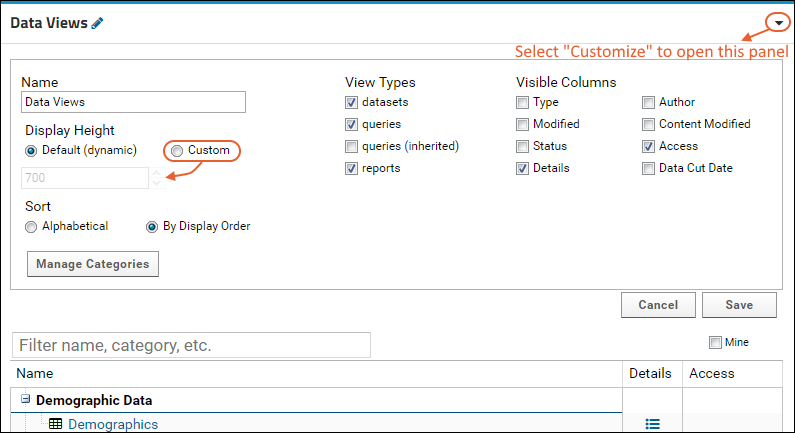Image resolution: width=795 pixels, height=433 pixels.
Task: Click the pencil edit icon beside Data Views
Action: point(97,23)
